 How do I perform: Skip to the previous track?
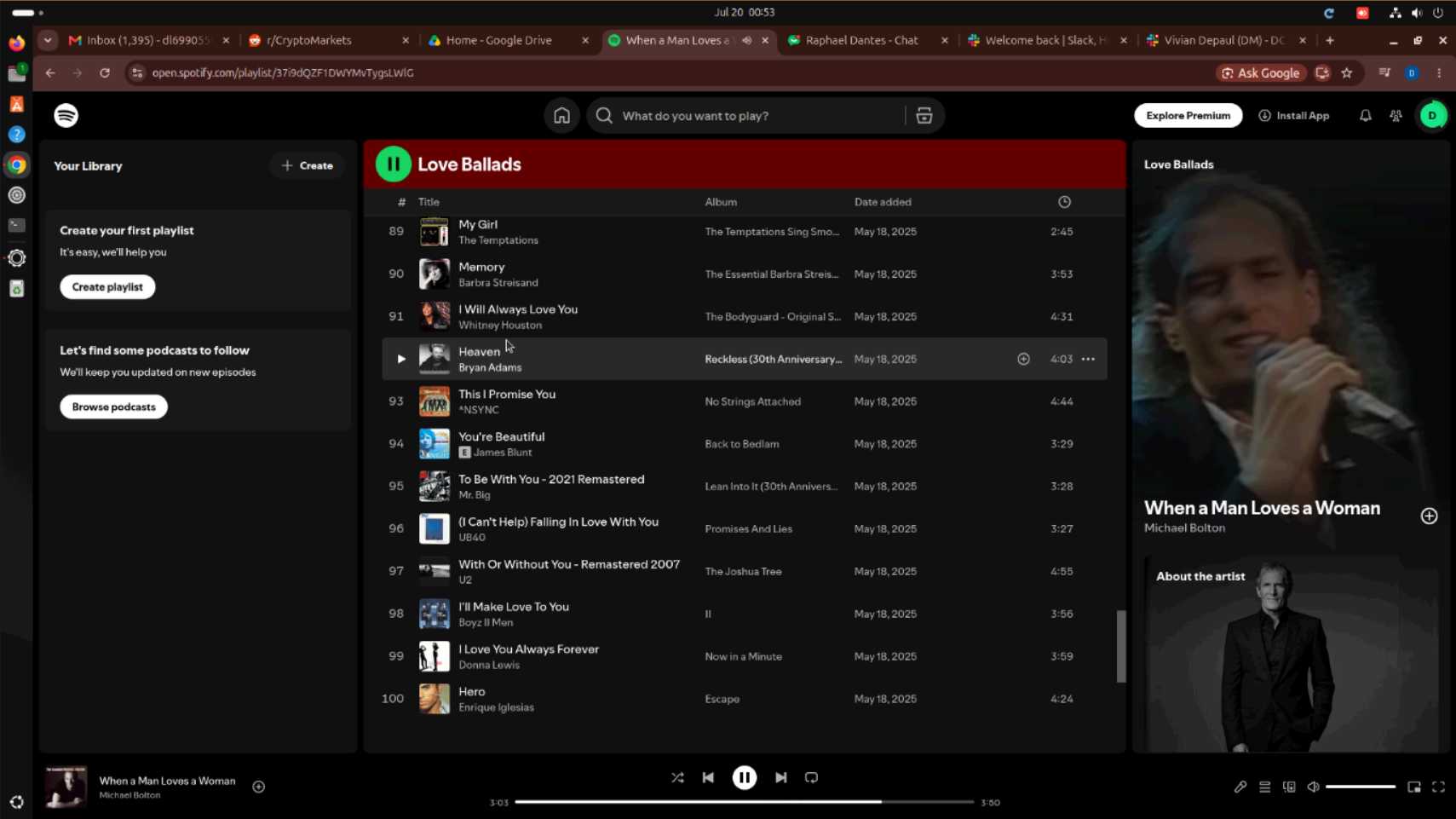708,777
